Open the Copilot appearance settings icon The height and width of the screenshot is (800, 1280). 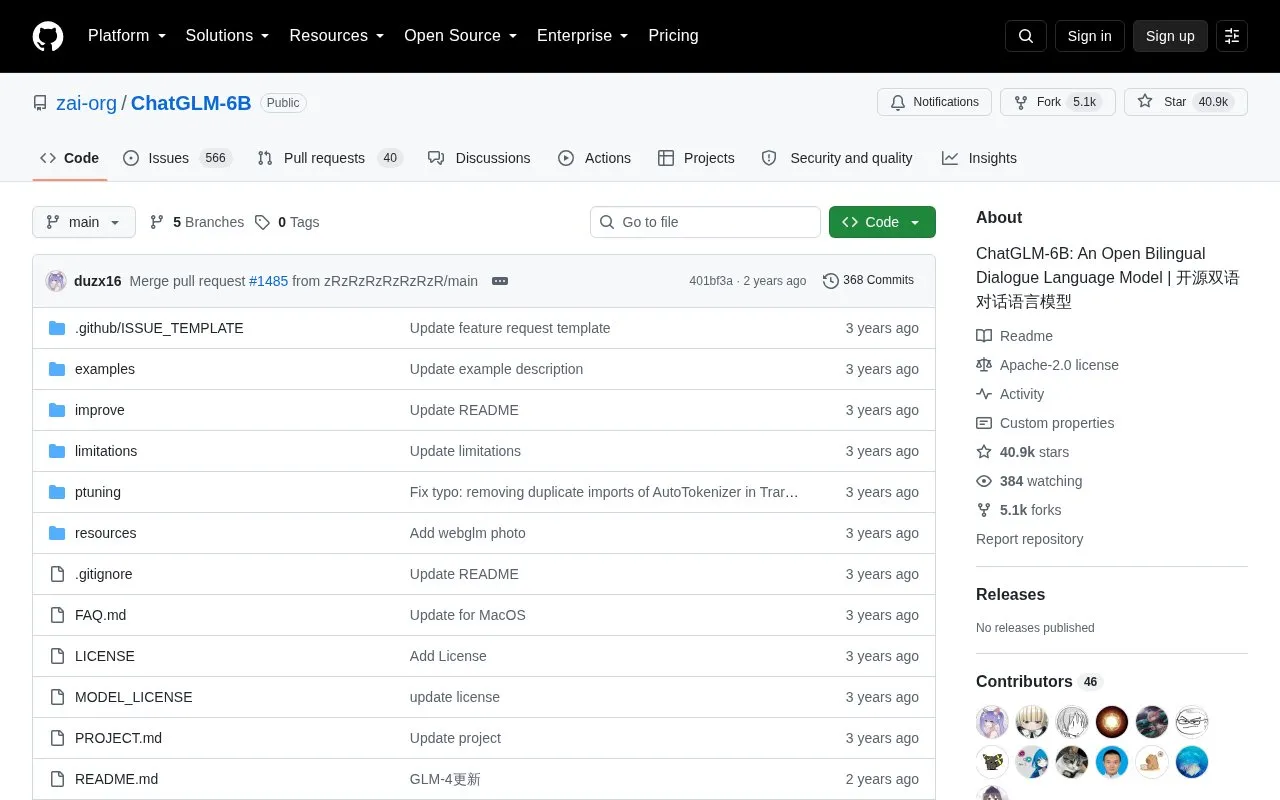pos(1232,36)
